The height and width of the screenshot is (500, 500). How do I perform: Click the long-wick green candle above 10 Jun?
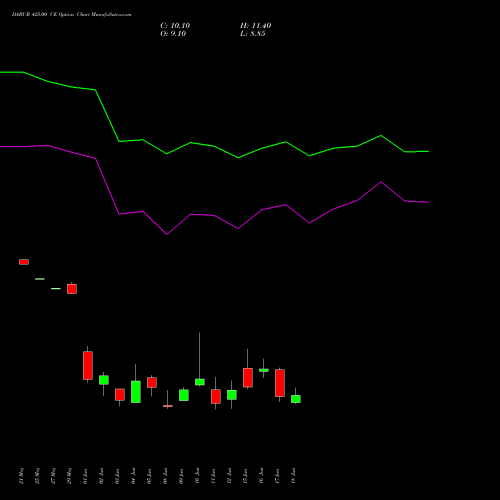200,382
